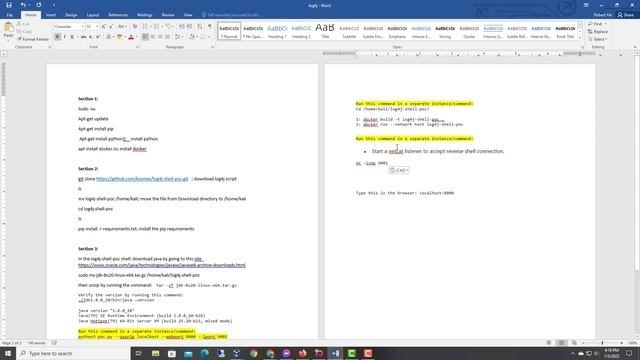The height and width of the screenshot is (360, 640).
Task: Open Microsoft Edge from the taskbar
Action: 204,353
